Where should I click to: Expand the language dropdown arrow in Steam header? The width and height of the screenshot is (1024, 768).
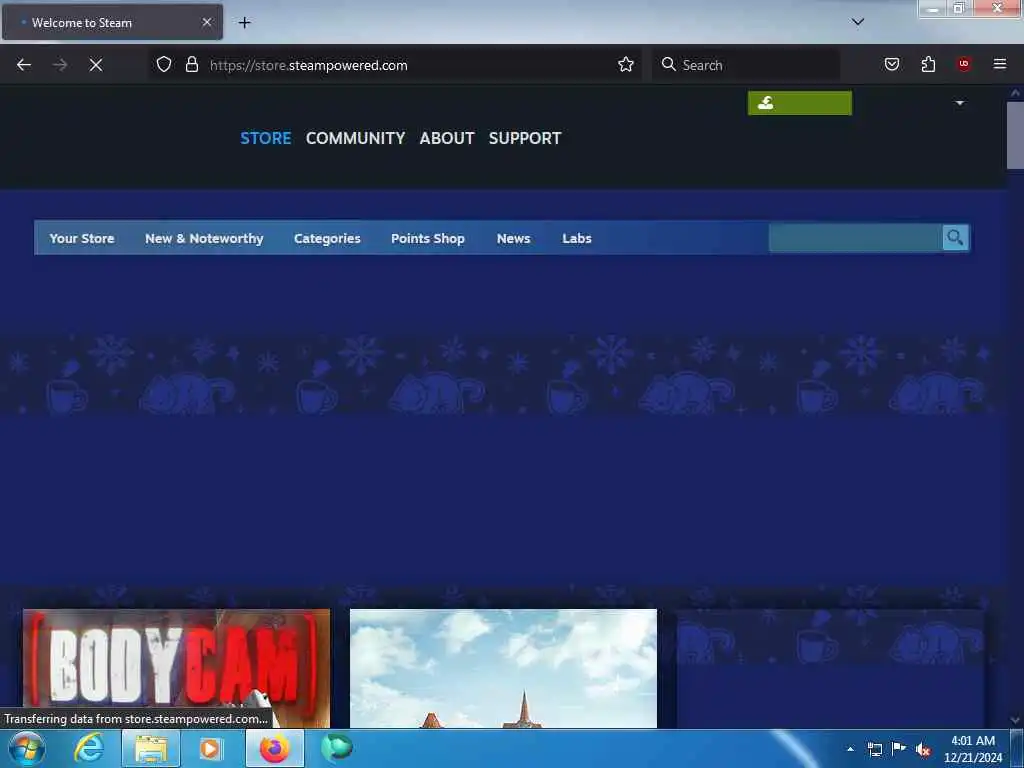pos(959,103)
